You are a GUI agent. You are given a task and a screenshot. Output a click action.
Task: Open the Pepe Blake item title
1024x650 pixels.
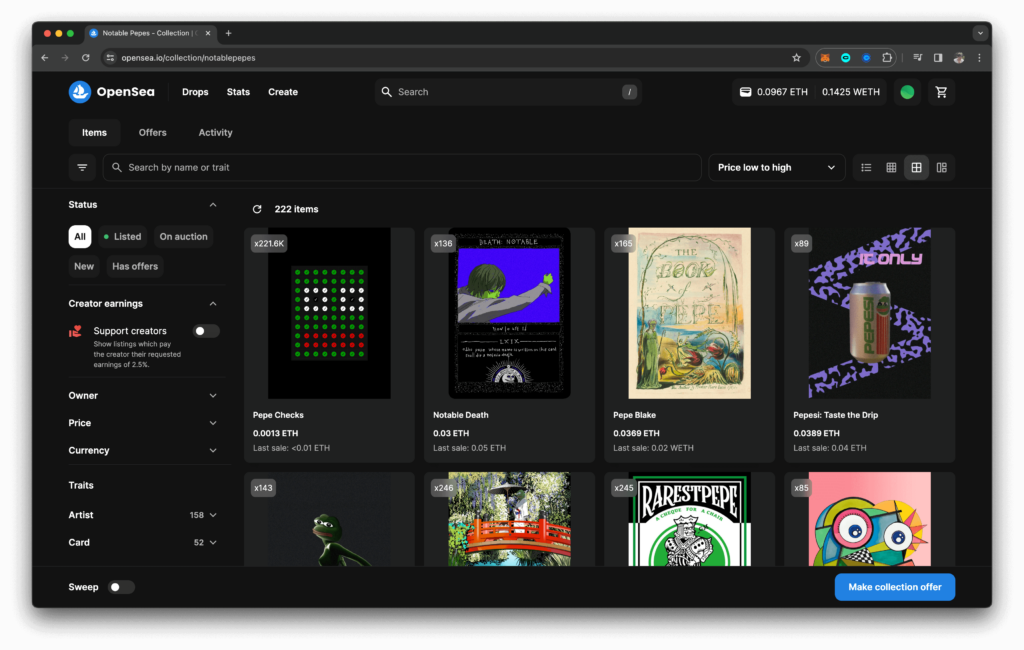pyautogui.click(x=634, y=415)
